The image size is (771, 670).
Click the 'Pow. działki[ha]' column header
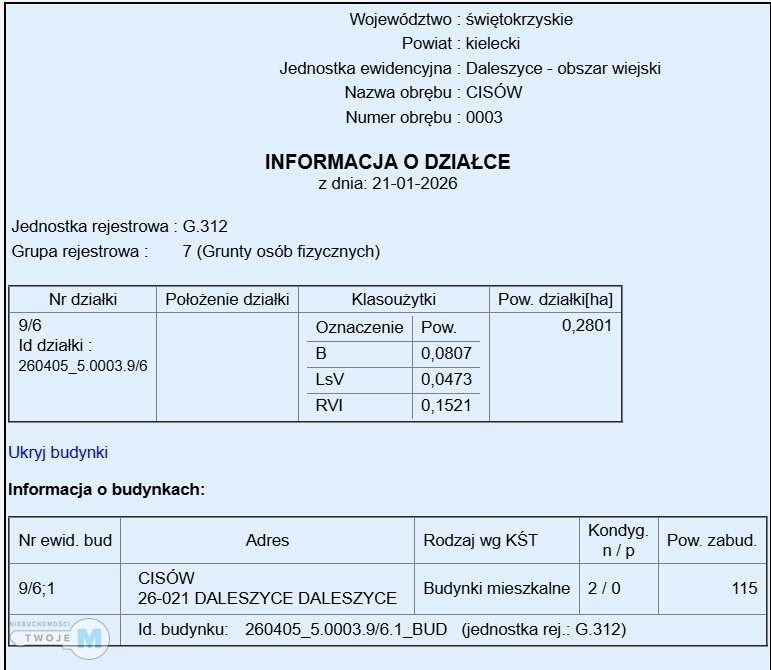pyautogui.click(x=555, y=300)
